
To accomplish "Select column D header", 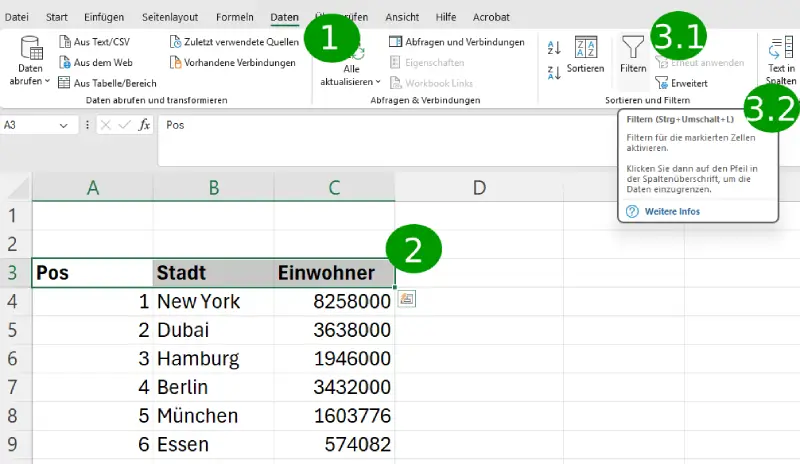I will (x=479, y=187).
